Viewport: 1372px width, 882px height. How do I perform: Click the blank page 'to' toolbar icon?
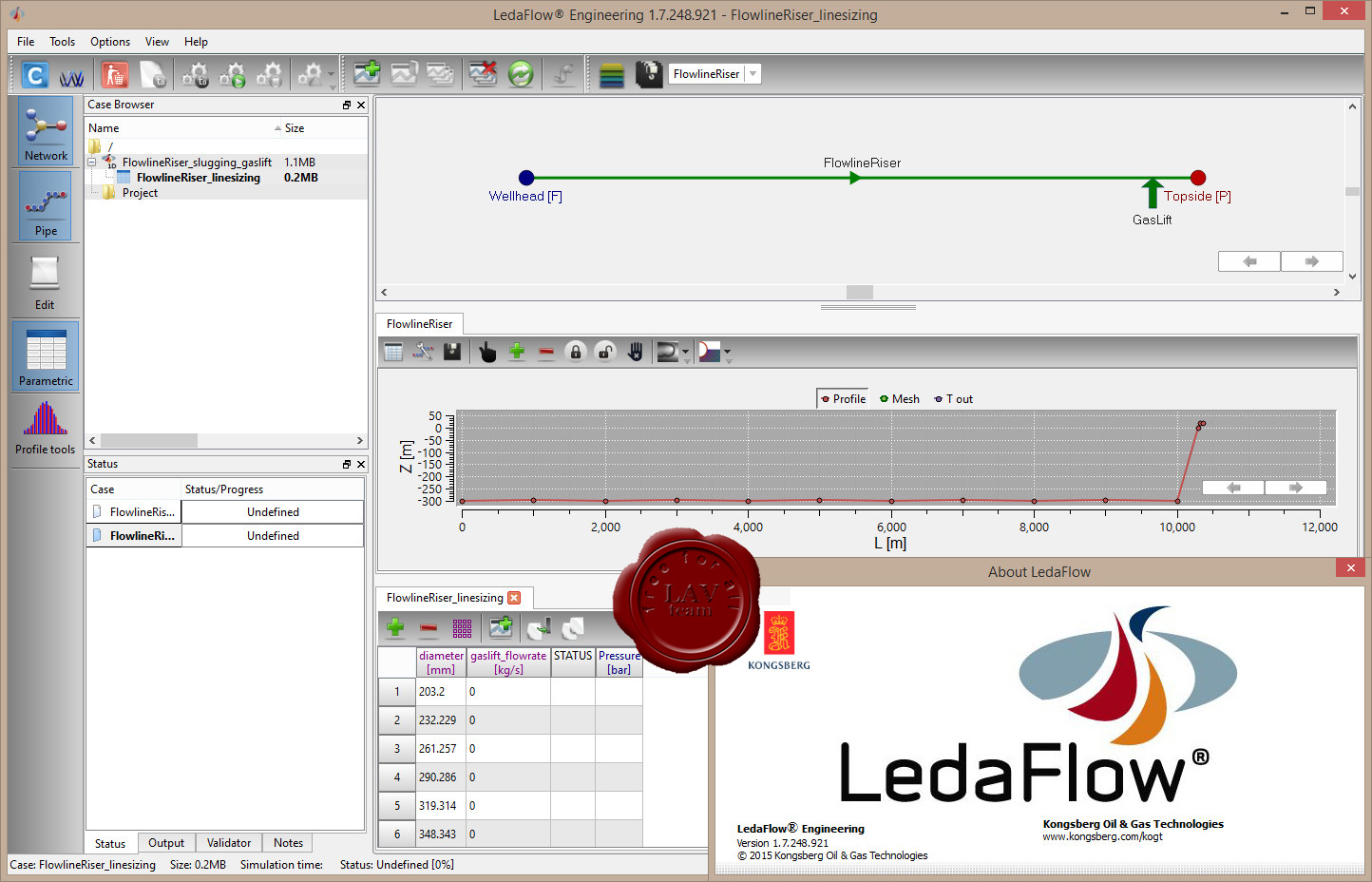coord(152,74)
